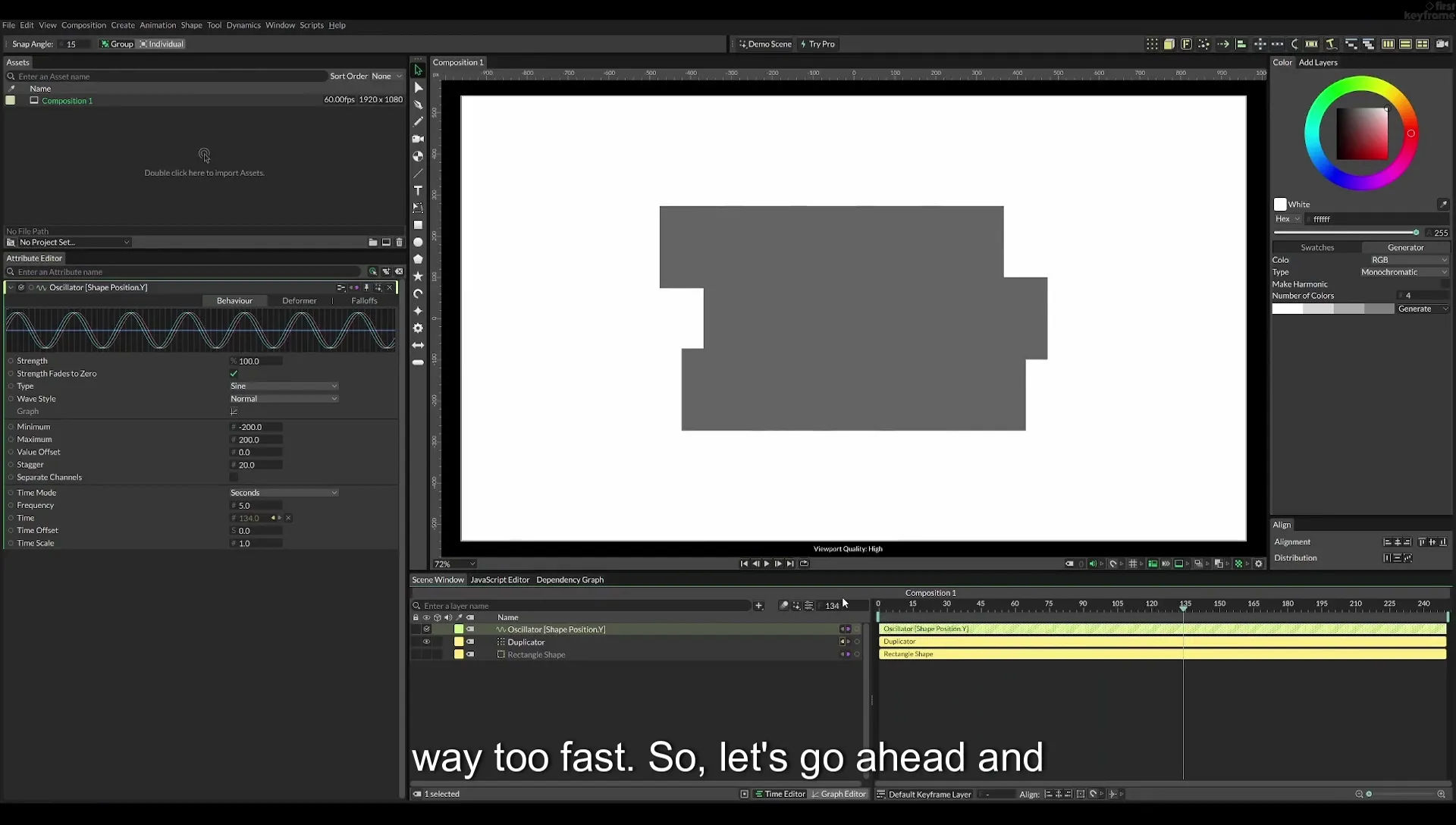Select the Text tool
This screenshot has width=1456, height=825.
(418, 190)
